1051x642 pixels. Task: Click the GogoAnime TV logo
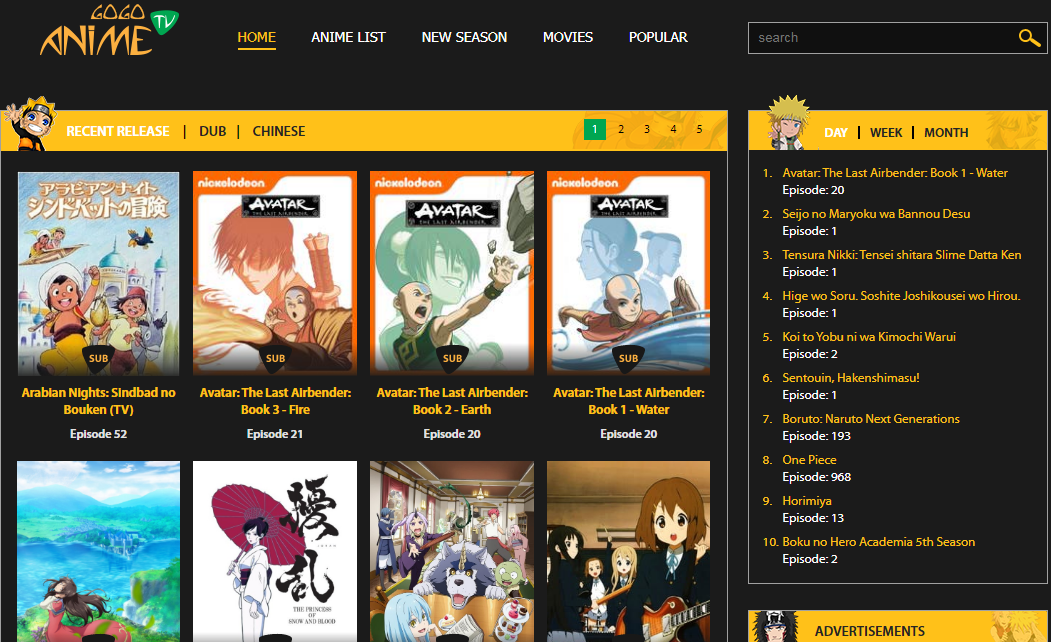point(104,32)
